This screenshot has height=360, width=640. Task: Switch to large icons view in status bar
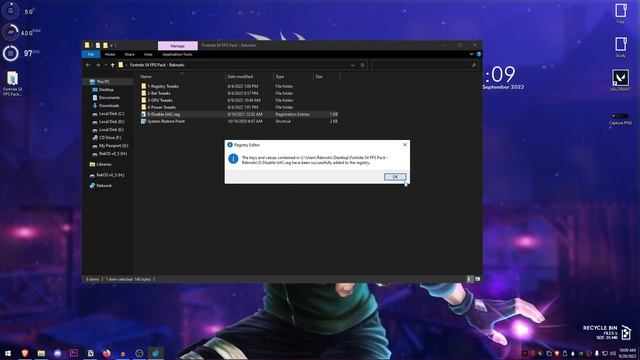pyautogui.click(x=477, y=279)
